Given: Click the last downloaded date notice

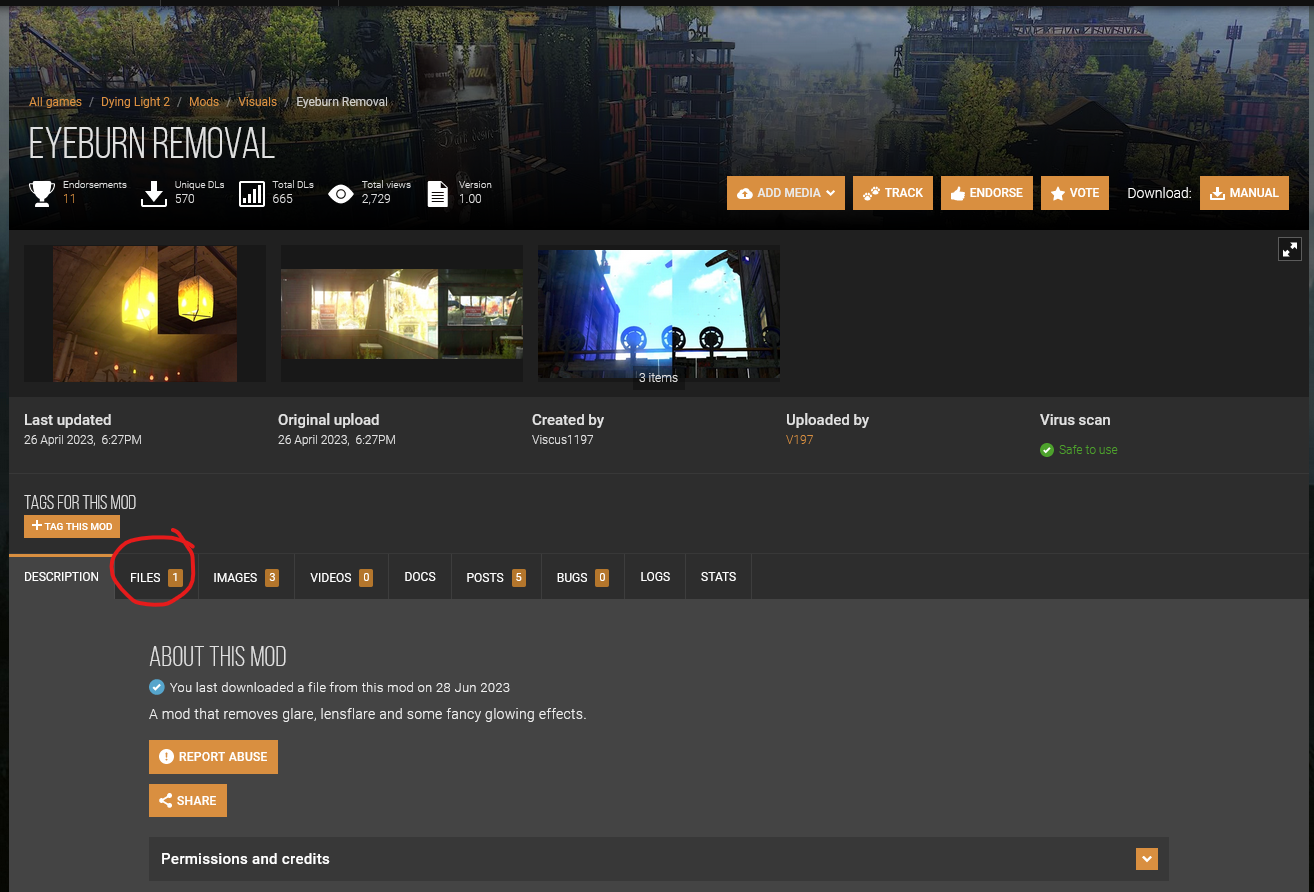Looking at the screenshot, I should pyautogui.click(x=340, y=688).
